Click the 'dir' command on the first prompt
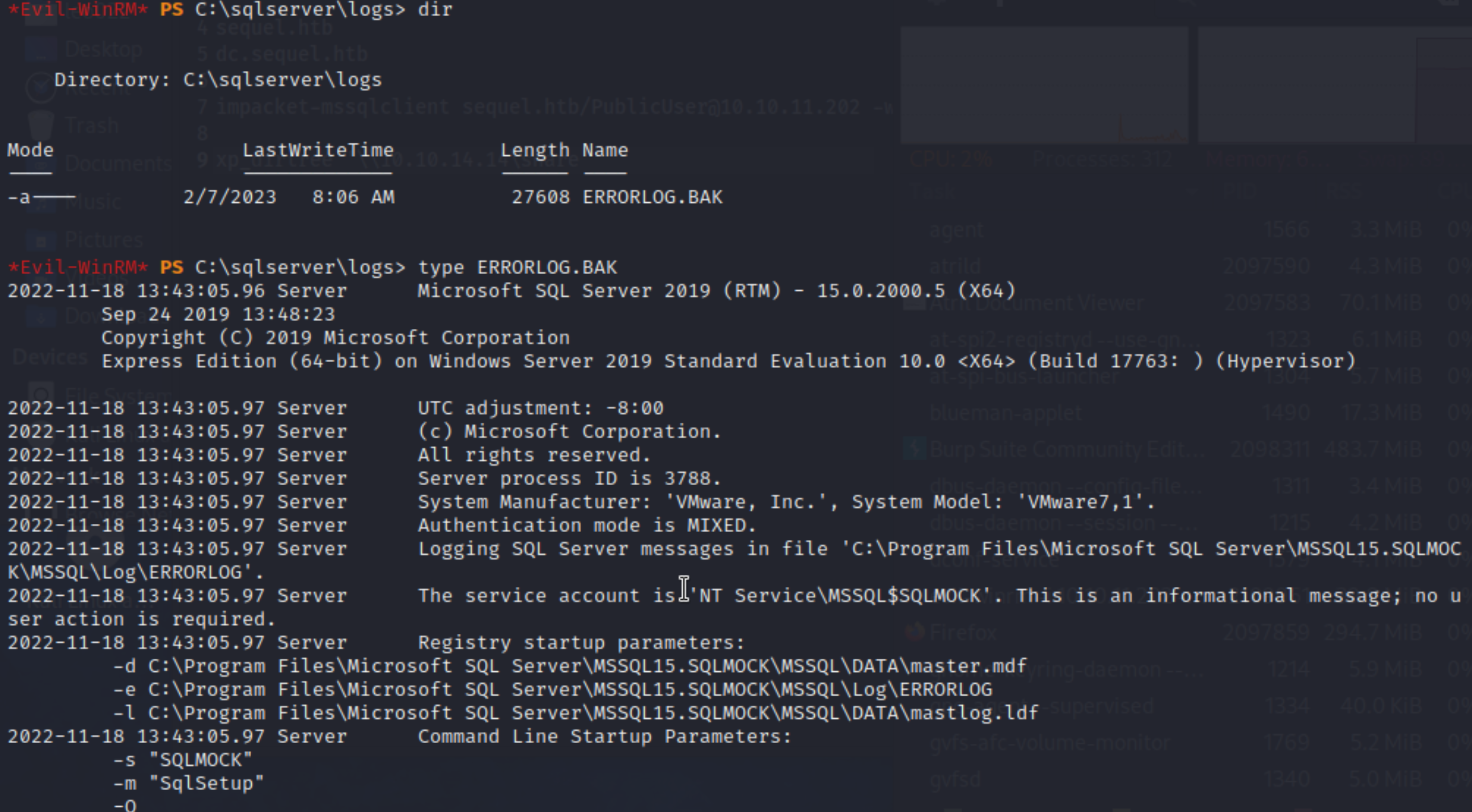 (435, 10)
